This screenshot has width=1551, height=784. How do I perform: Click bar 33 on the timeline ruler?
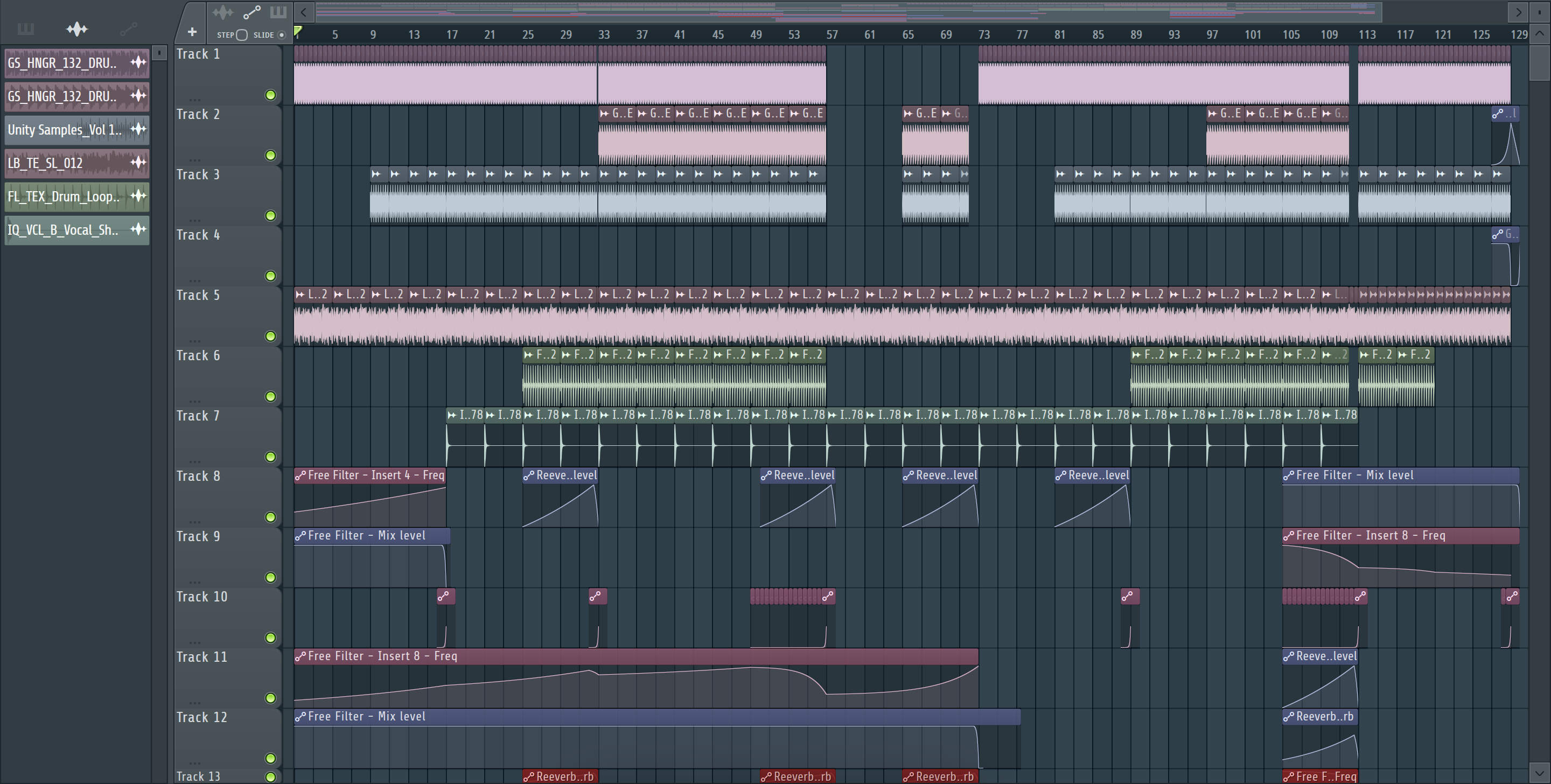pos(603,34)
